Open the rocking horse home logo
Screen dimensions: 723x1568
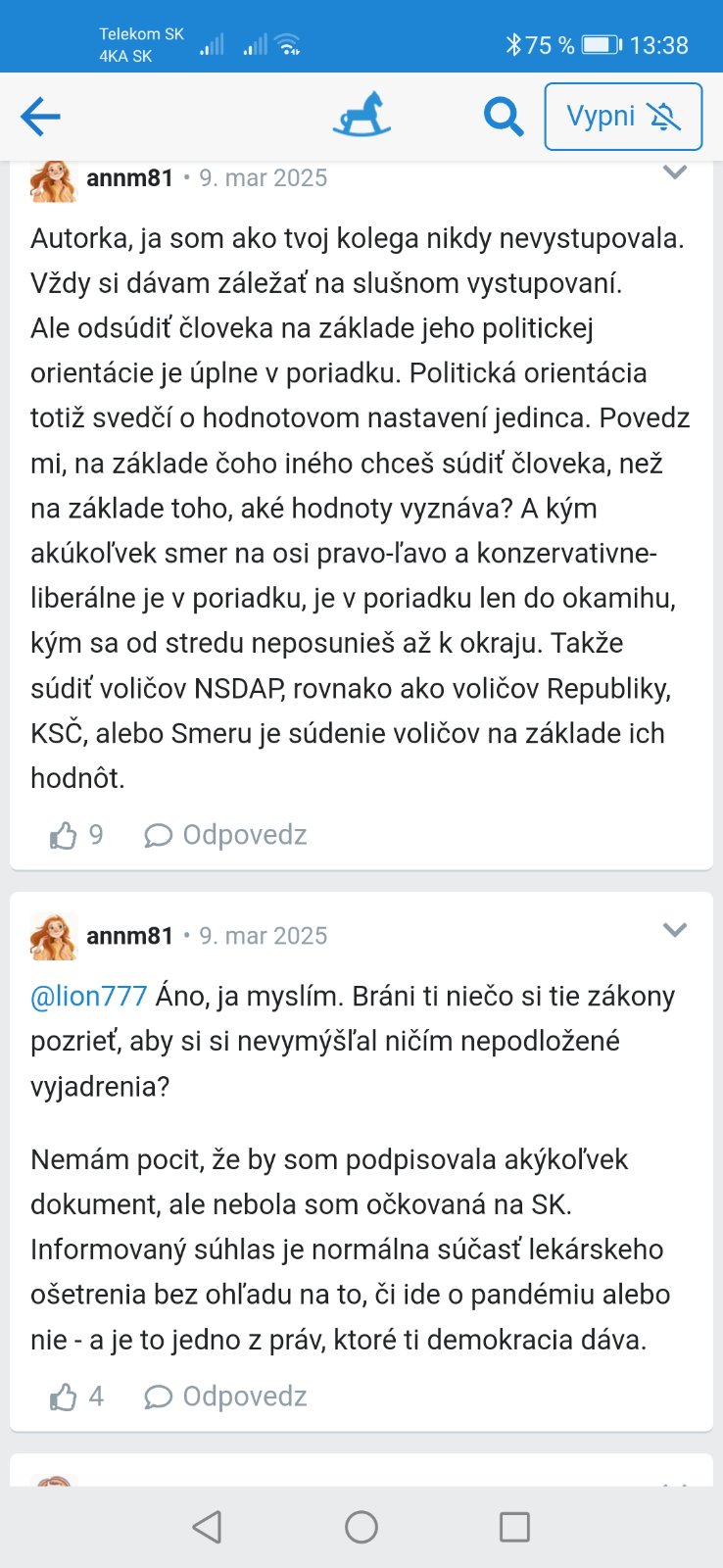pyautogui.click(x=361, y=115)
